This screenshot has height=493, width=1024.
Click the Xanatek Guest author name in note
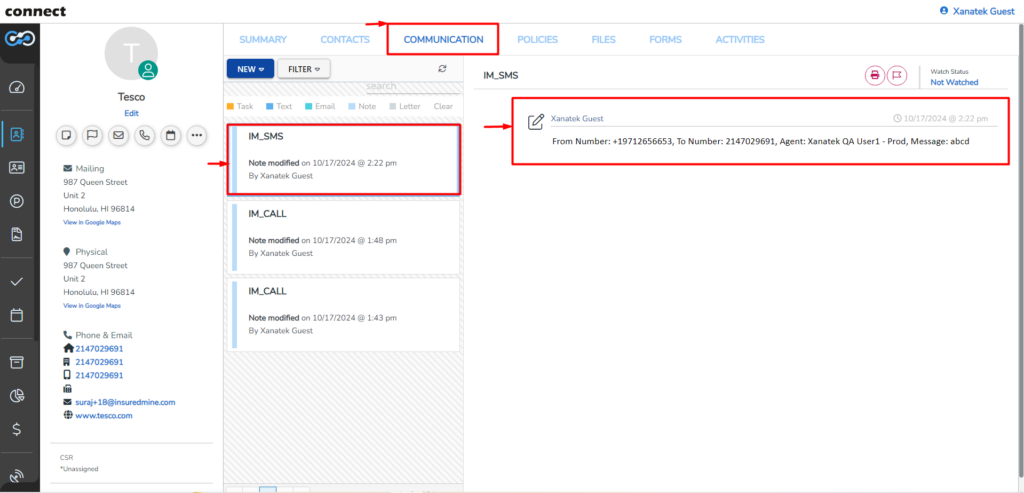coord(577,119)
